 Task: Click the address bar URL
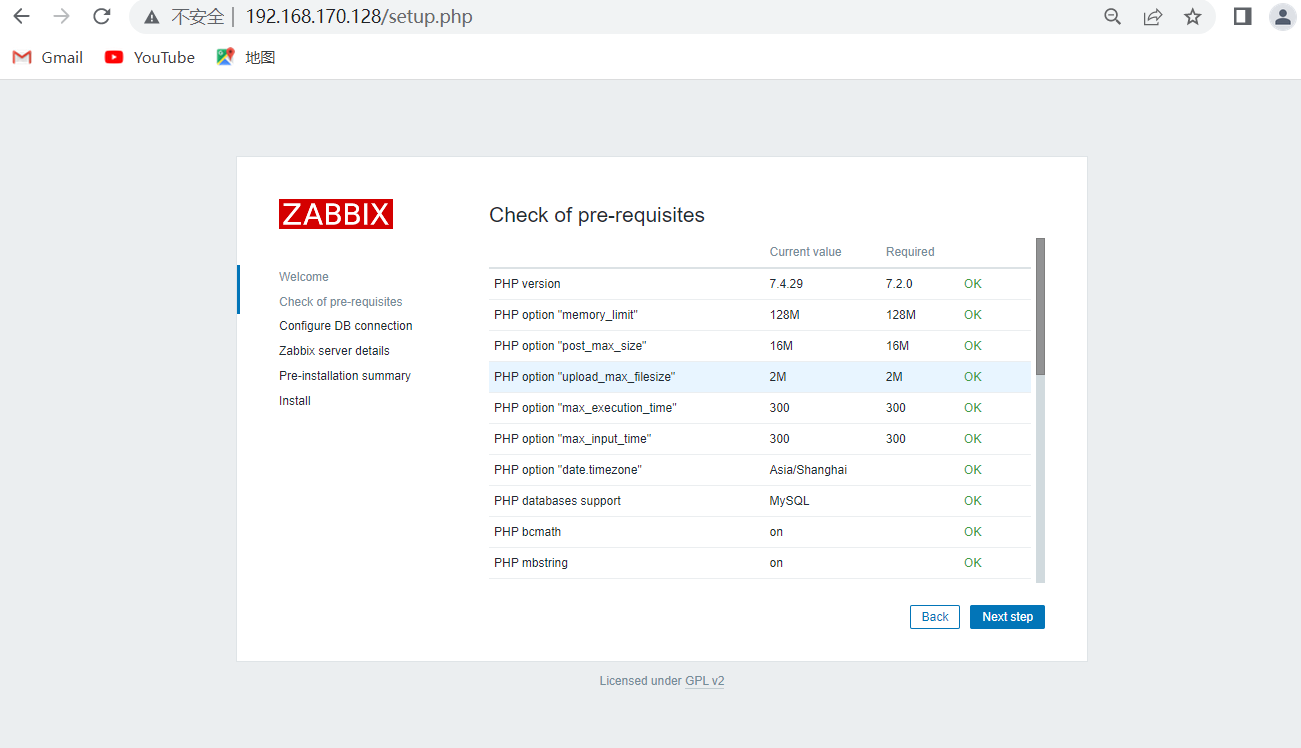click(x=359, y=17)
